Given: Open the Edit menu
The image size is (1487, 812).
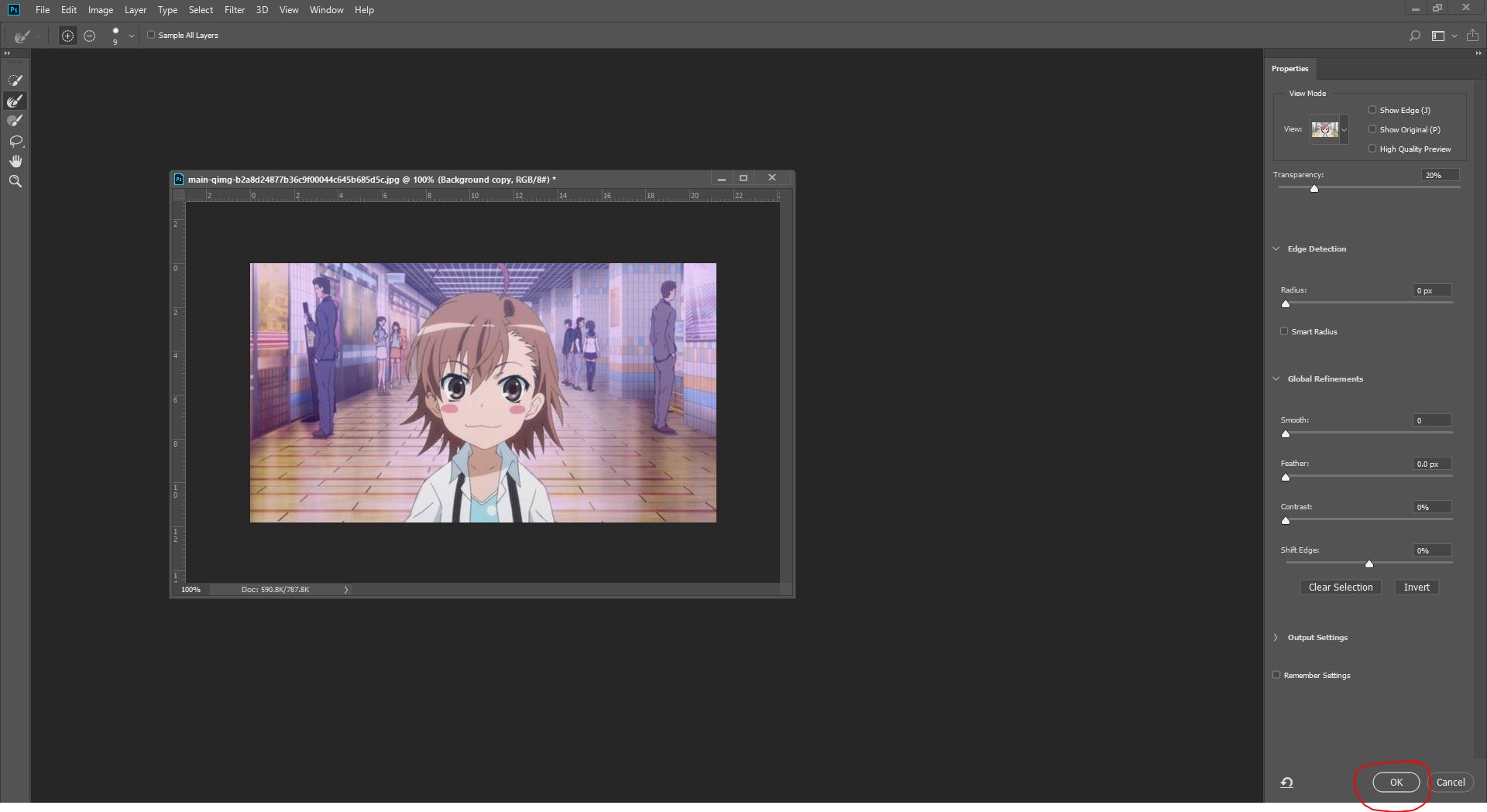Looking at the screenshot, I should click(69, 10).
